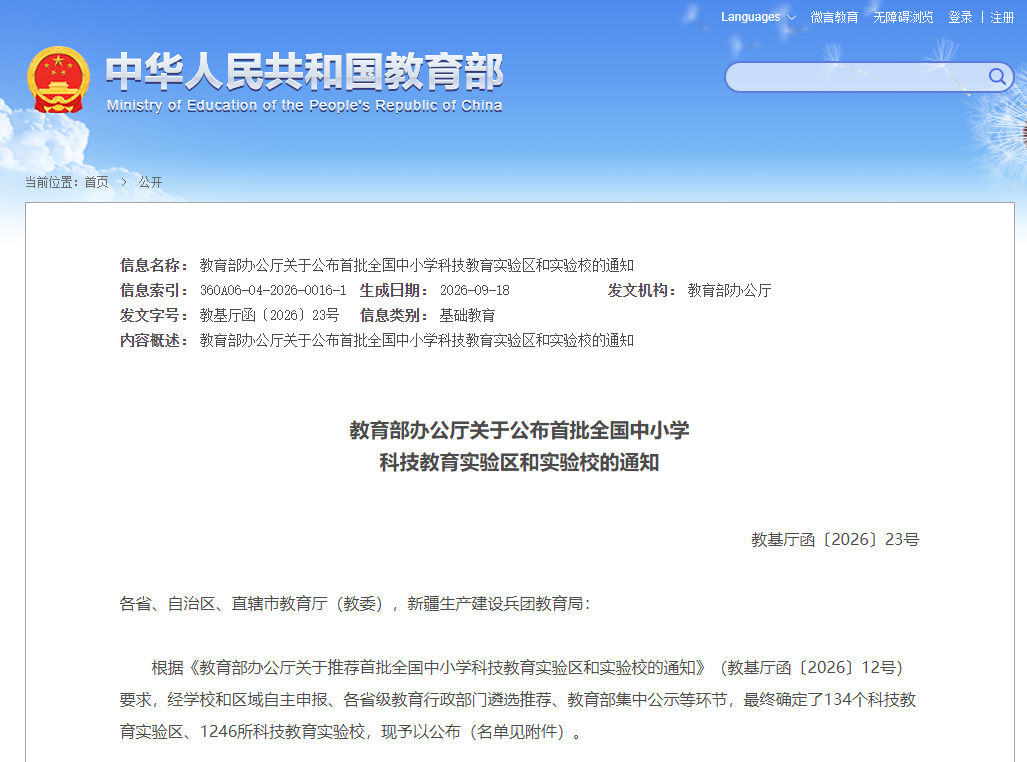1027x762 pixels.
Task: Select generation date 2026-09-18
Action: (x=474, y=290)
